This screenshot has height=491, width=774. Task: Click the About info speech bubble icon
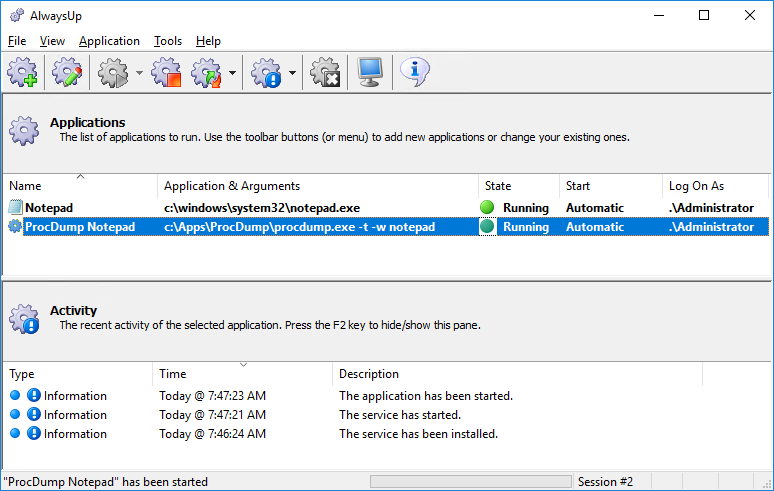(415, 73)
